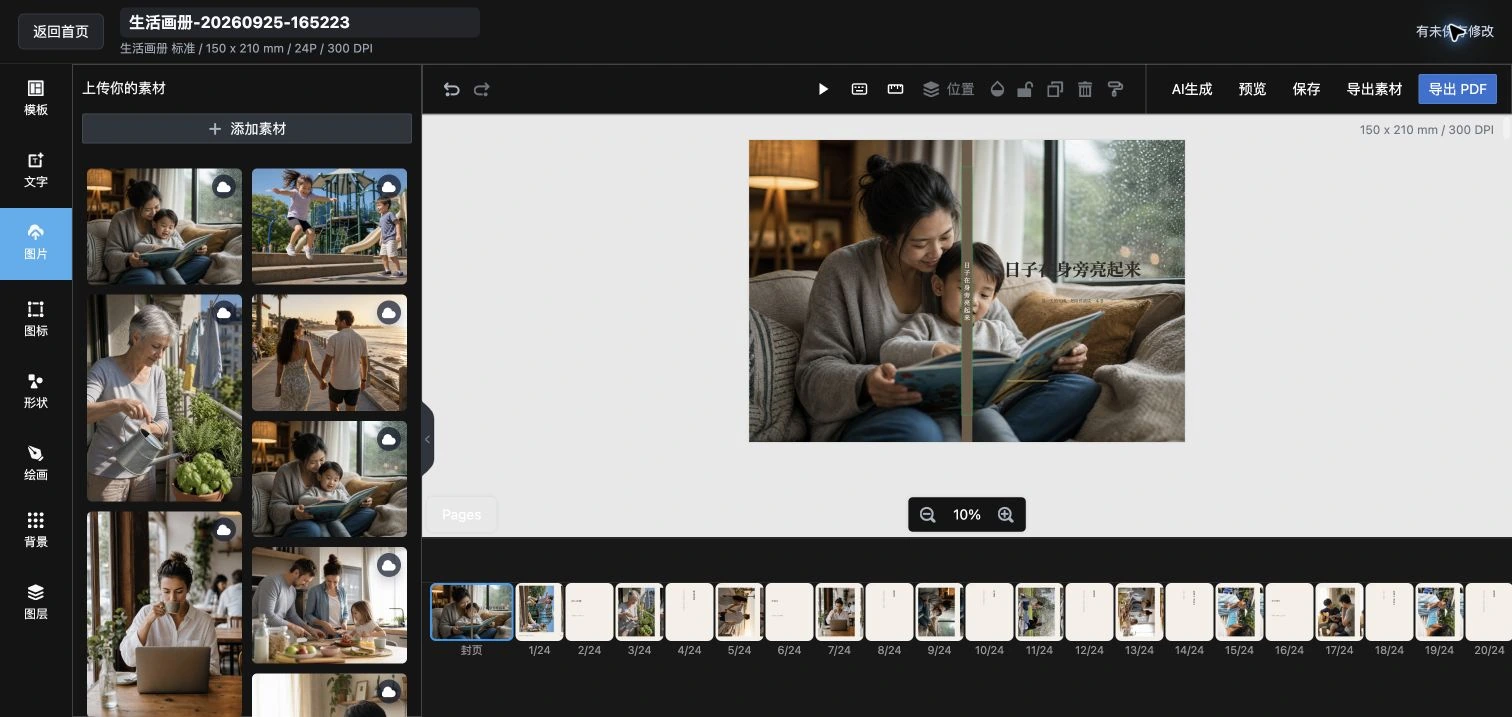Screen dimensions: 1512x717
Task: Duplicate the selected element
Action: pos(1055,89)
